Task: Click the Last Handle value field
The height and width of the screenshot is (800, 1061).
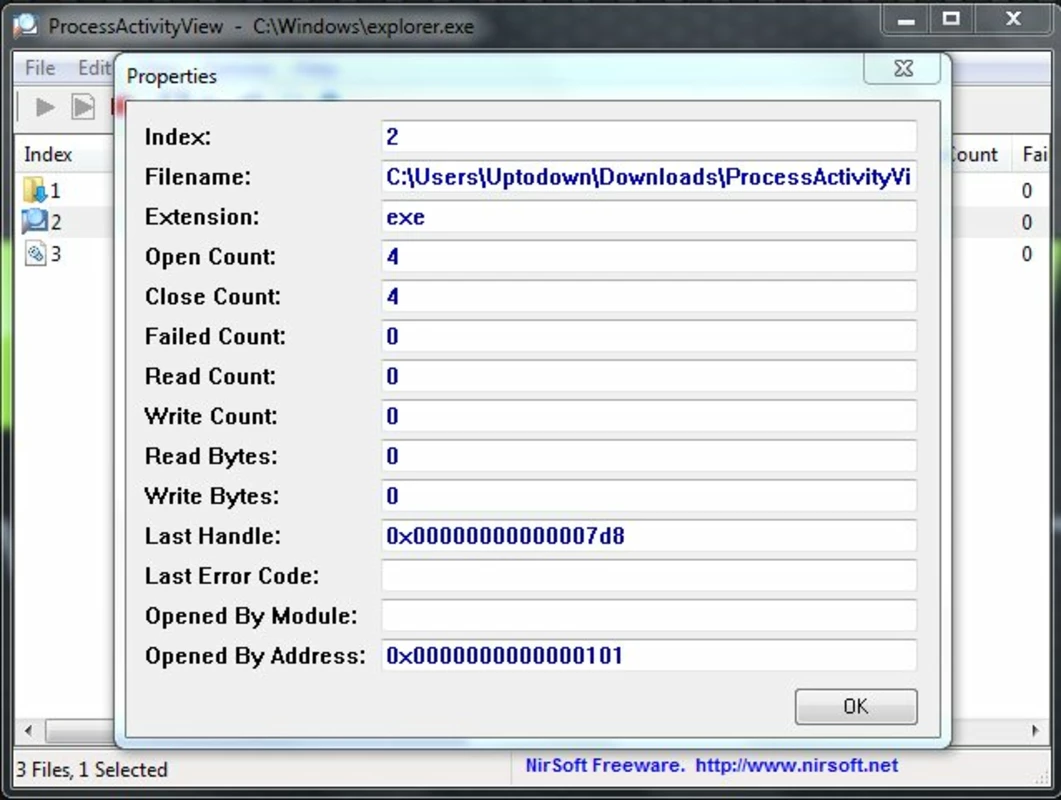Action: click(649, 536)
